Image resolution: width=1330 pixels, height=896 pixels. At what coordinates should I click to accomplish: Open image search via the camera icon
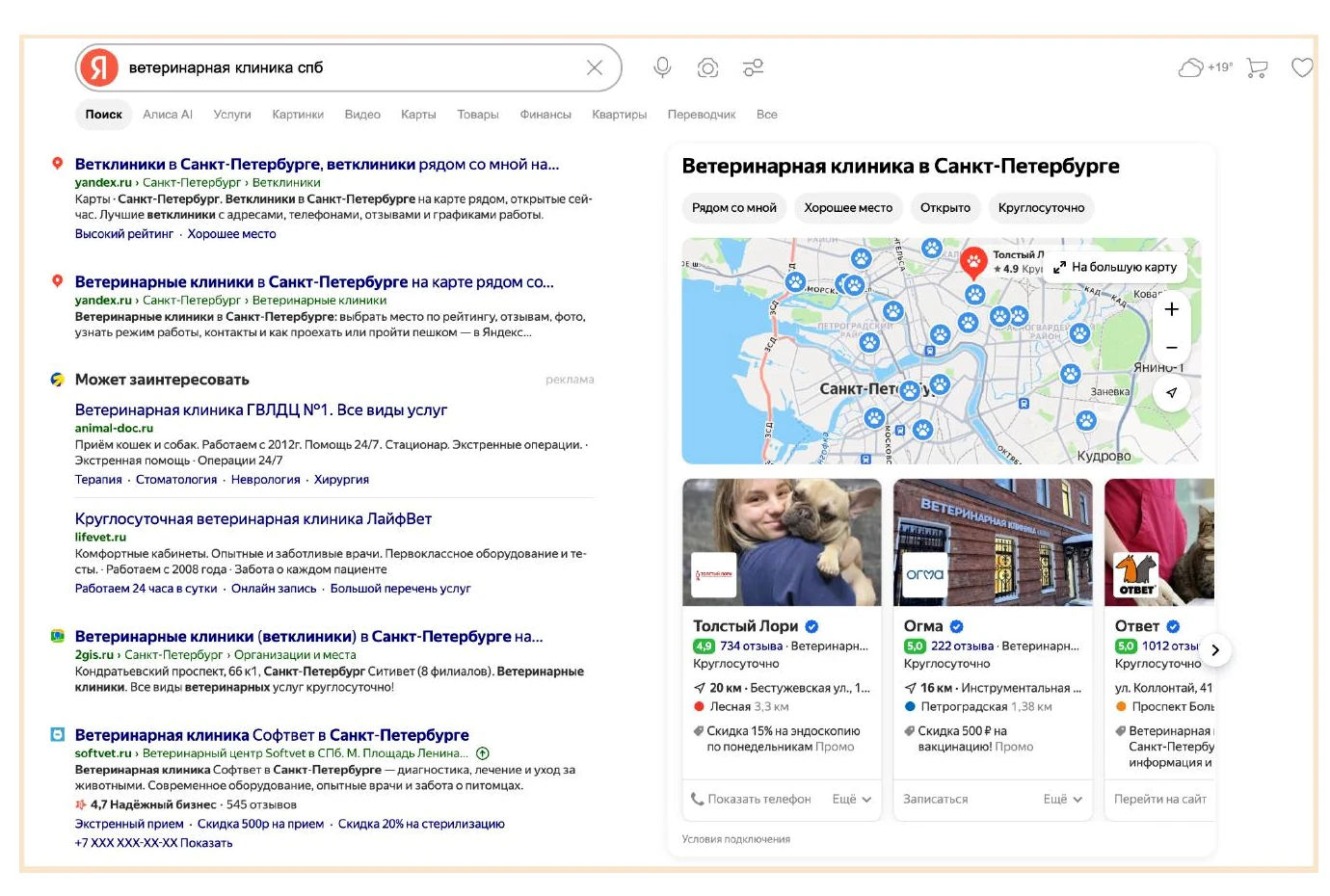coord(708,67)
